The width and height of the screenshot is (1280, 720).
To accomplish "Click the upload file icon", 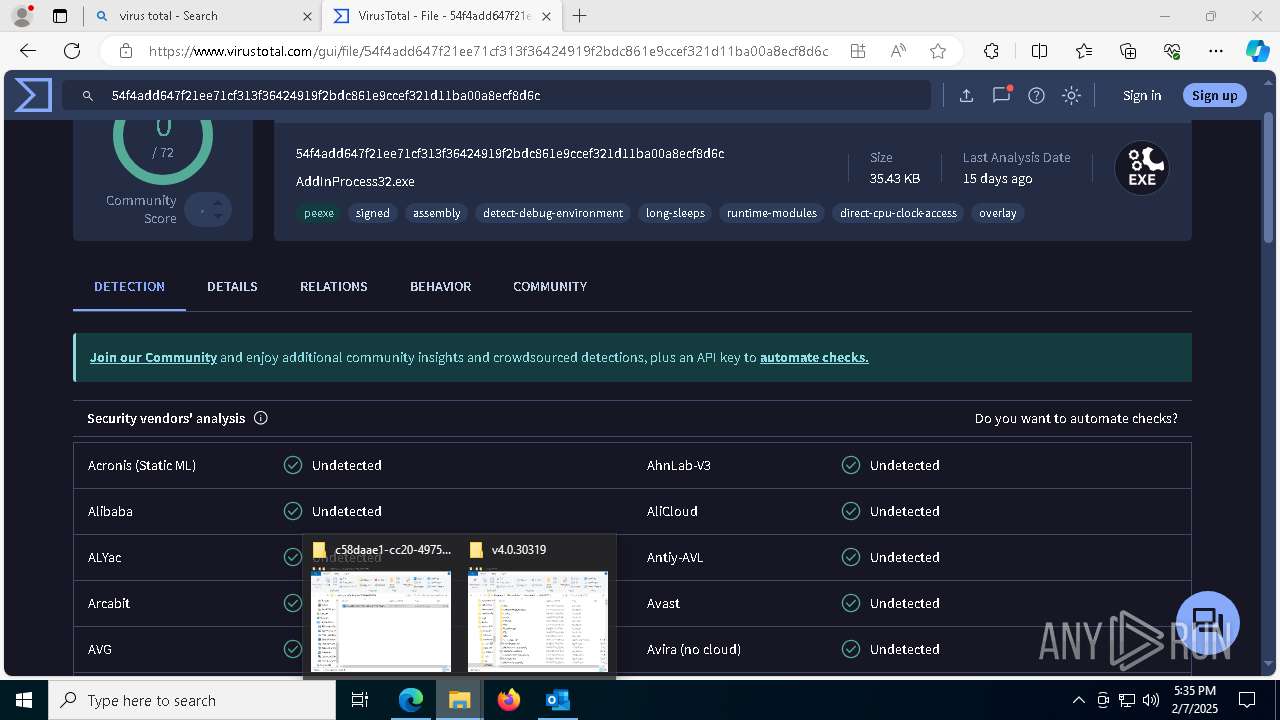I will (x=966, y=95).
